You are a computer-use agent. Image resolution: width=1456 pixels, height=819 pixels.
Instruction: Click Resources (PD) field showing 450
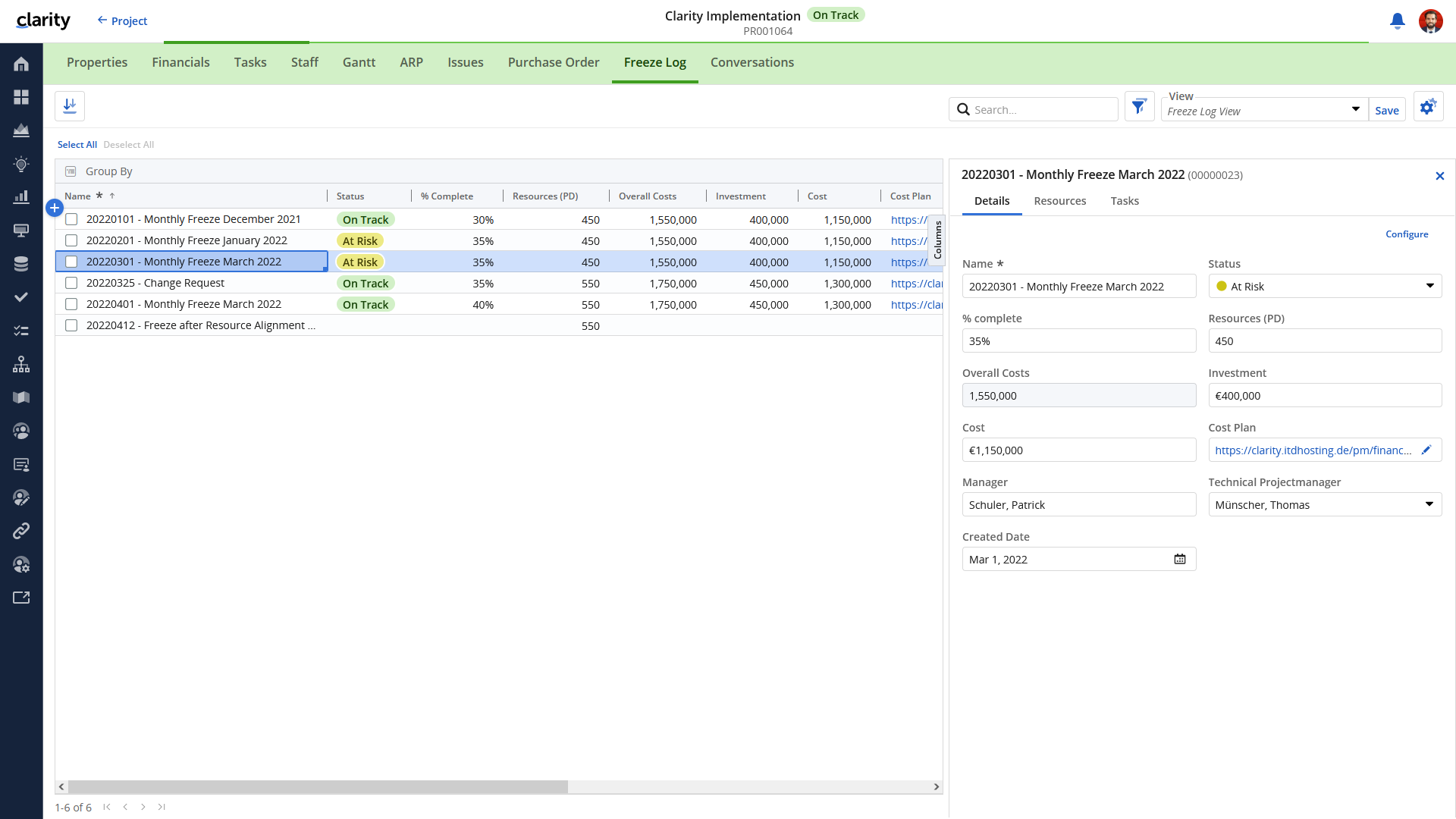[x=1325, y=340]
